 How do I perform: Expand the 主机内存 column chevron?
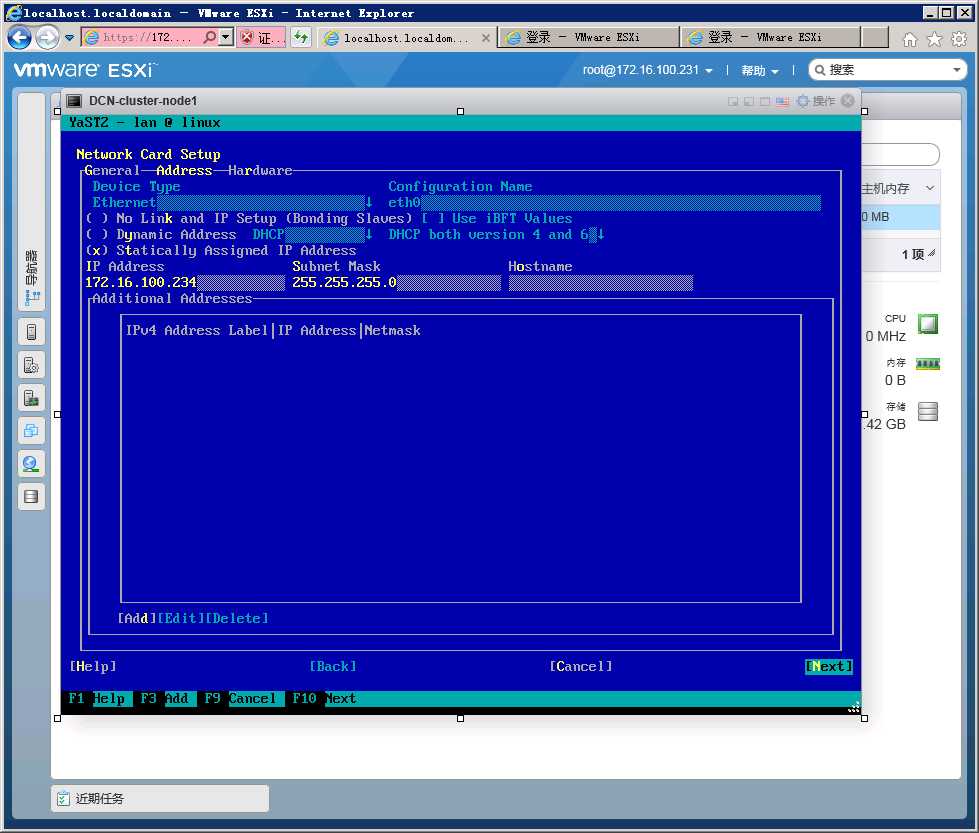coord(930,188)
